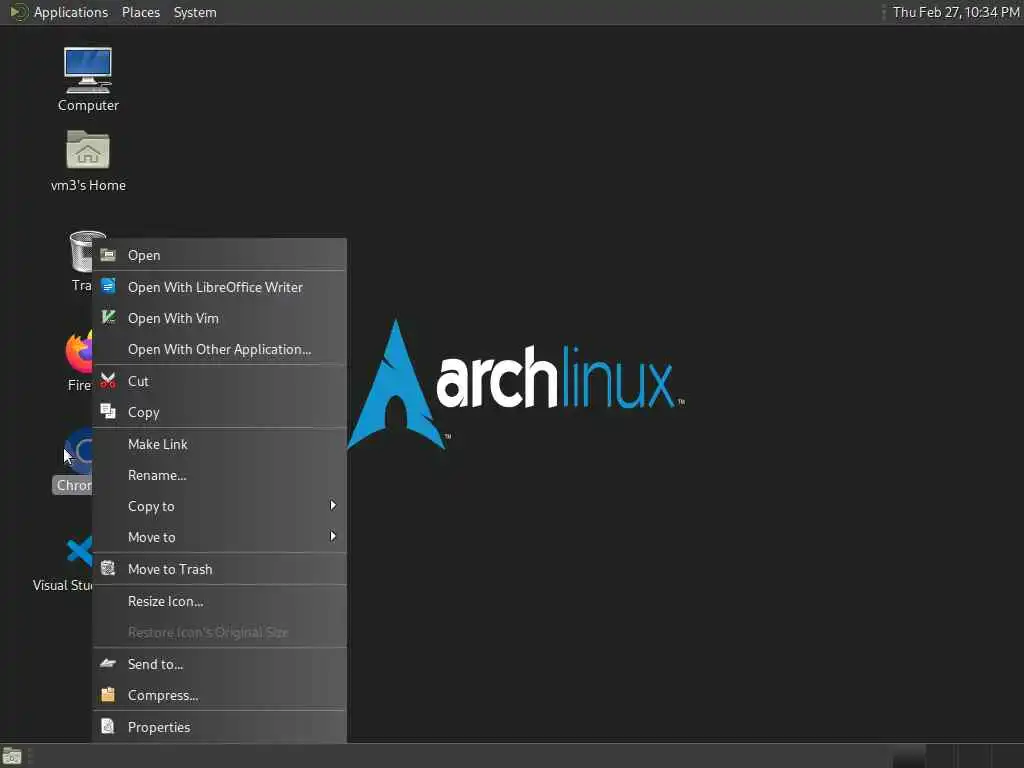Choose Open With Other Application...
Viewport: 1024px width, 768px height.
pyautogui.click(x=219, y=349)
